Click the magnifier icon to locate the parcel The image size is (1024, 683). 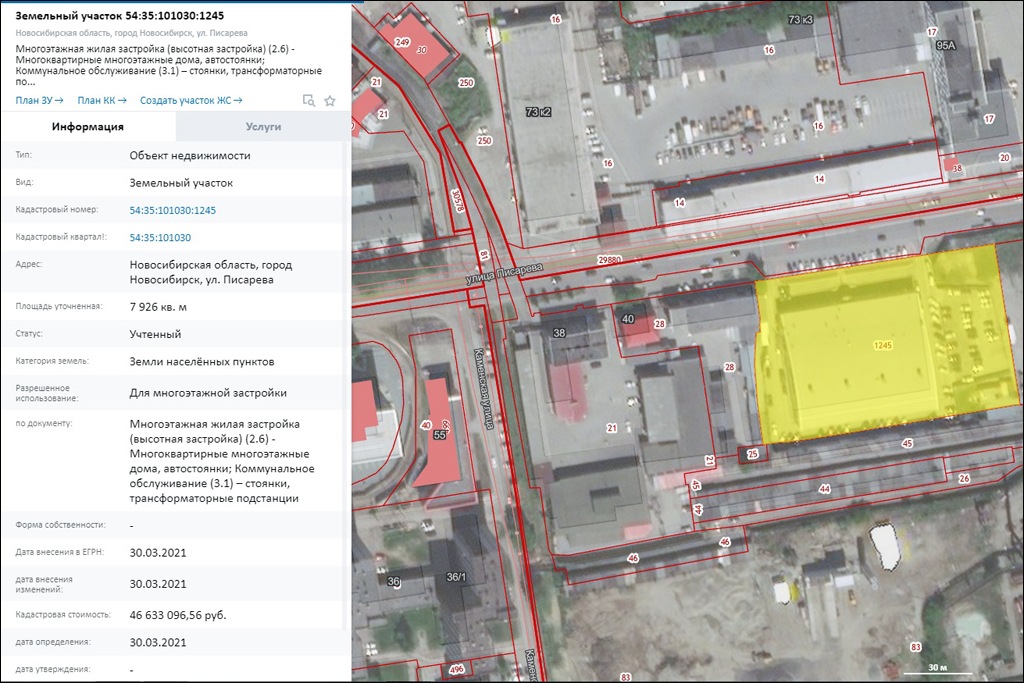coord(309,100)
